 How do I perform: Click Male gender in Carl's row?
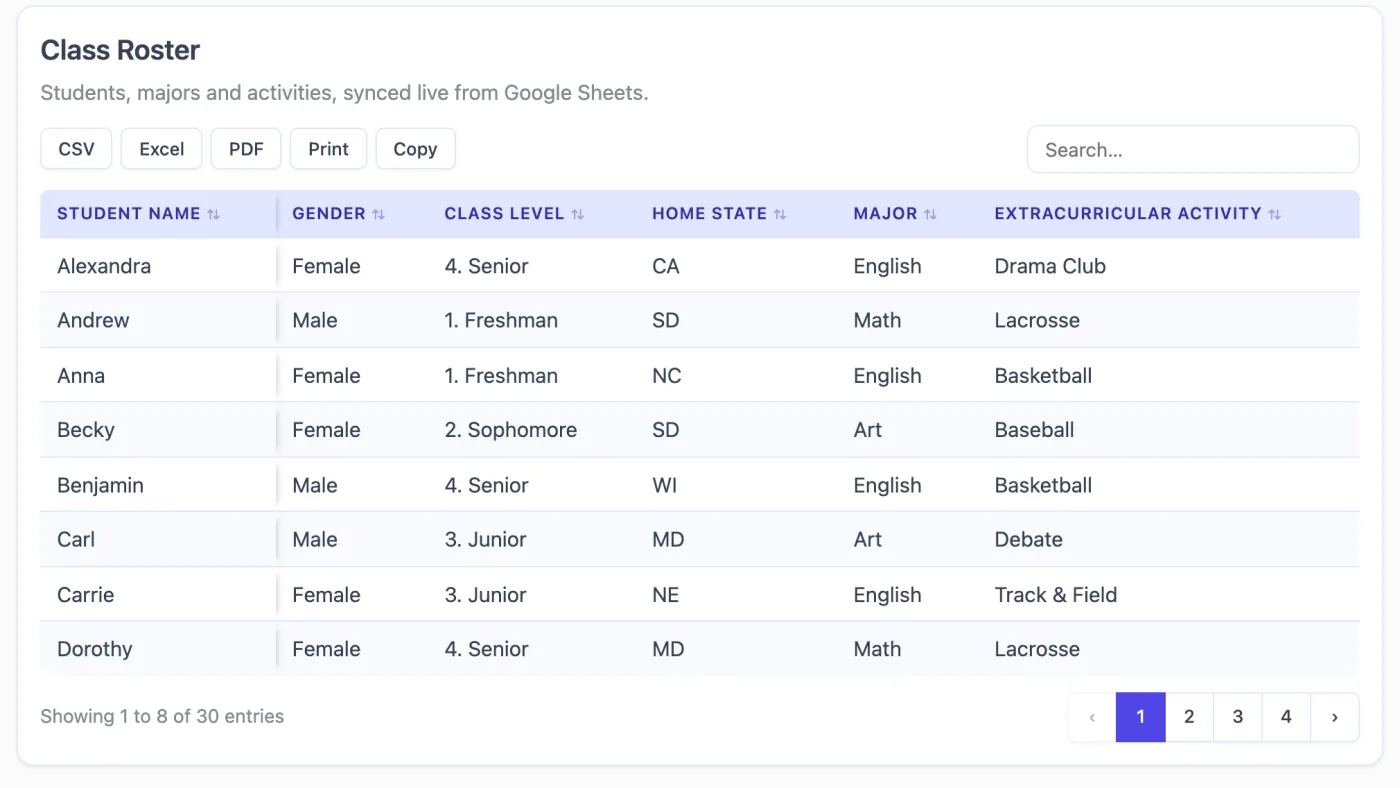(315, 540)
